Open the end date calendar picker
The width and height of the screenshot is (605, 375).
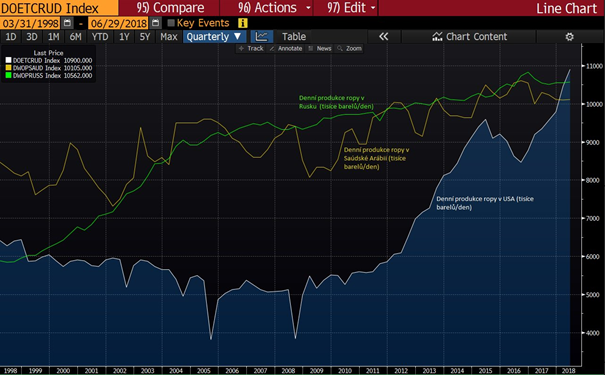pyautogui.click(x=155, y=23)
